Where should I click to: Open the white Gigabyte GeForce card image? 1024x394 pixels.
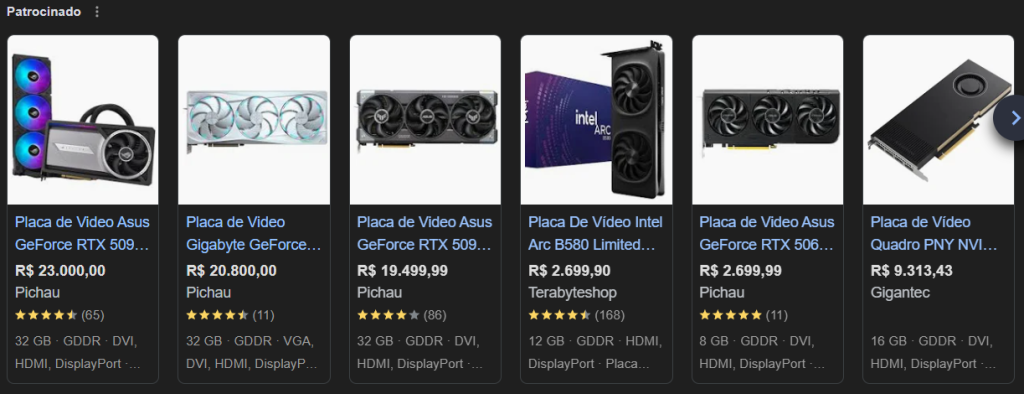[254, 120]
